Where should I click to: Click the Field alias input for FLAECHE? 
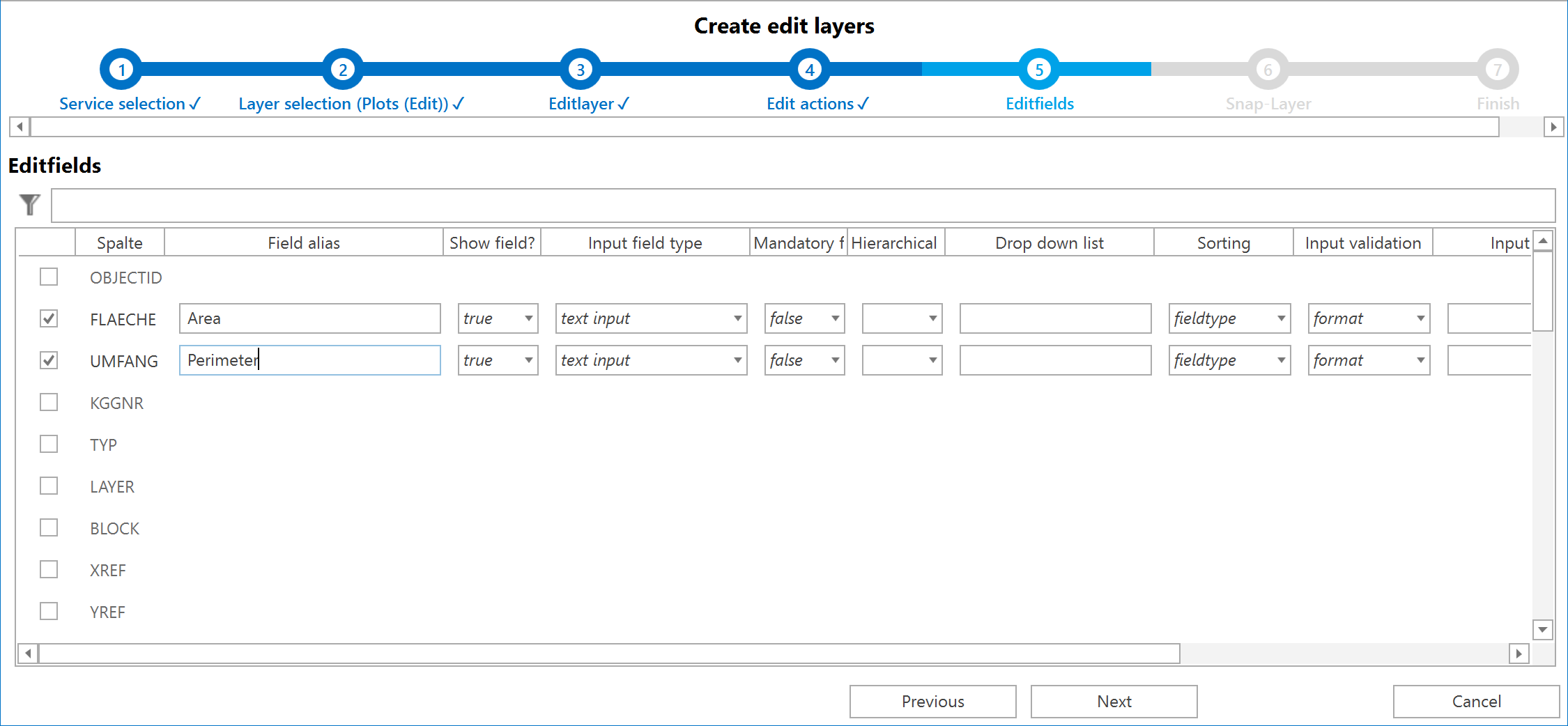coord(309,318)
